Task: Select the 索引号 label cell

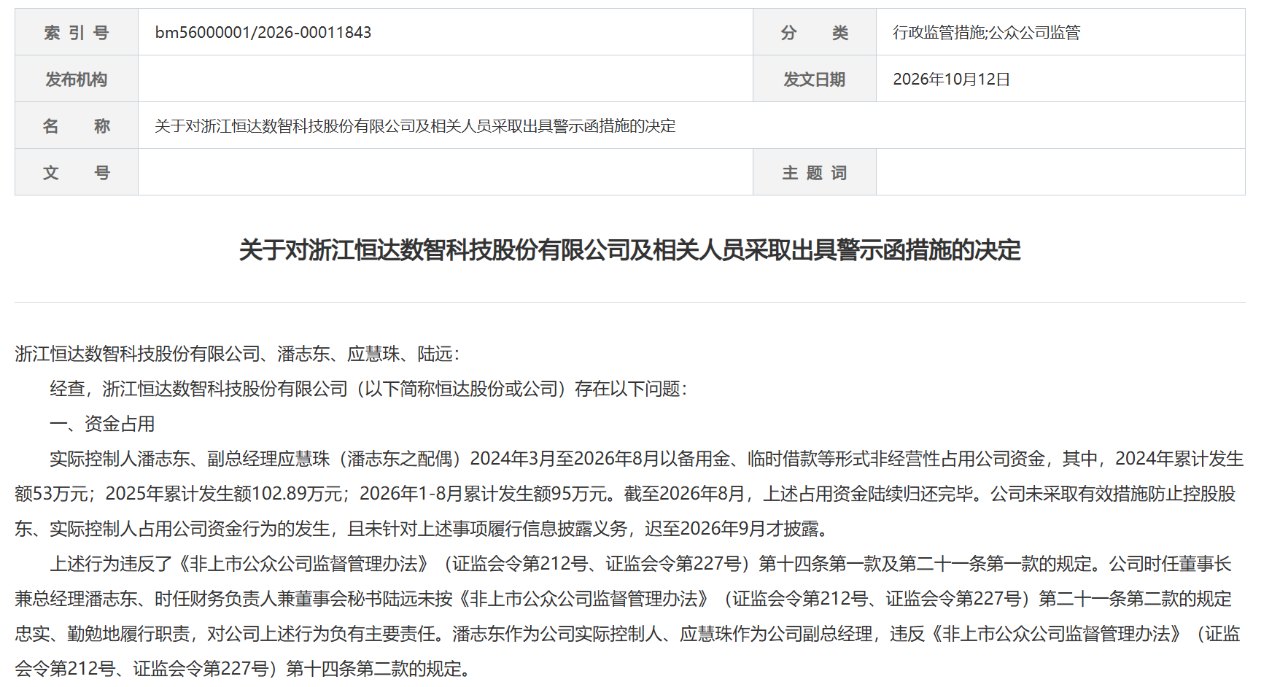Action: [x=76, y=32]
